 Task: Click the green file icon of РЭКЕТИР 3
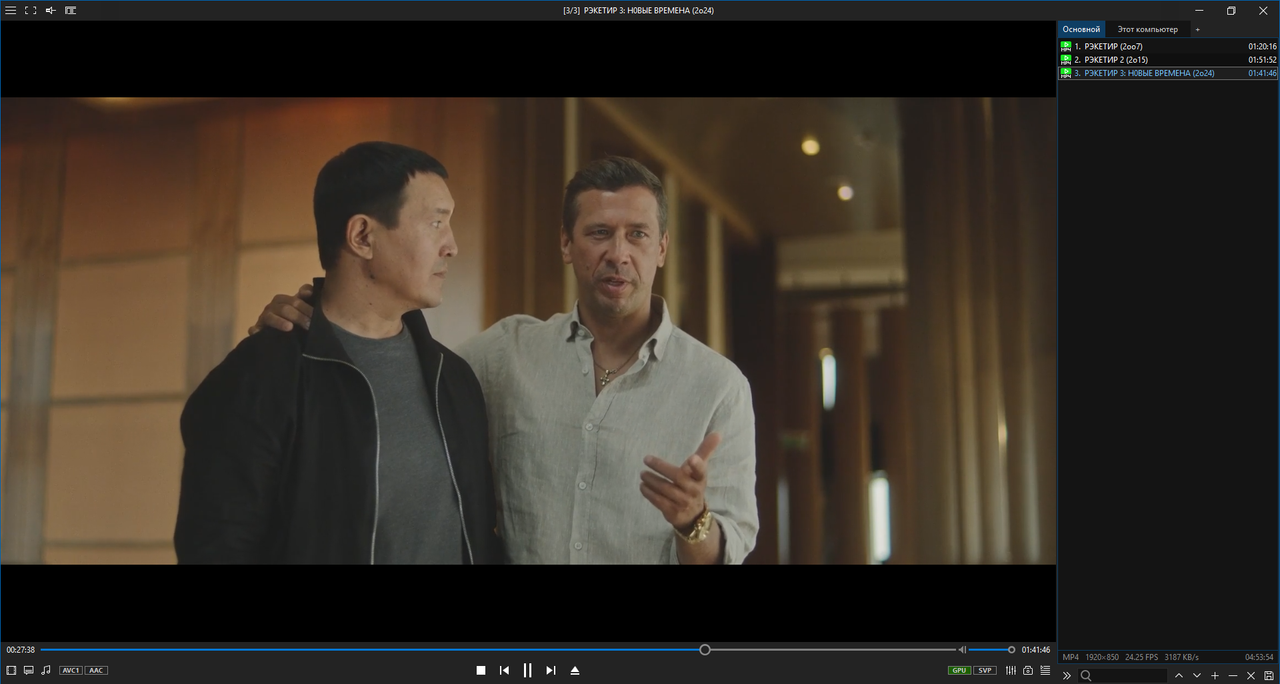(1066, 73)
